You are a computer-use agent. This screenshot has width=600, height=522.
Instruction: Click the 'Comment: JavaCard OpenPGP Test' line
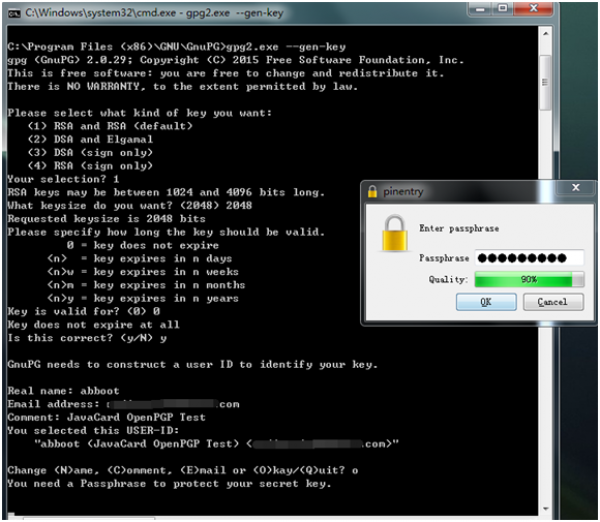(x=106, y=417)
